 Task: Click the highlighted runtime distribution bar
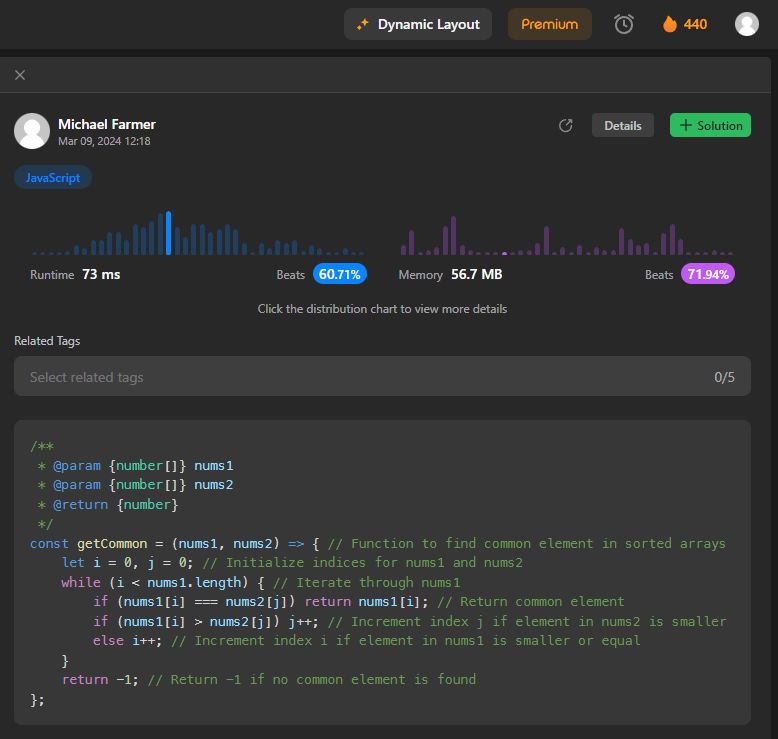point(168,234)
